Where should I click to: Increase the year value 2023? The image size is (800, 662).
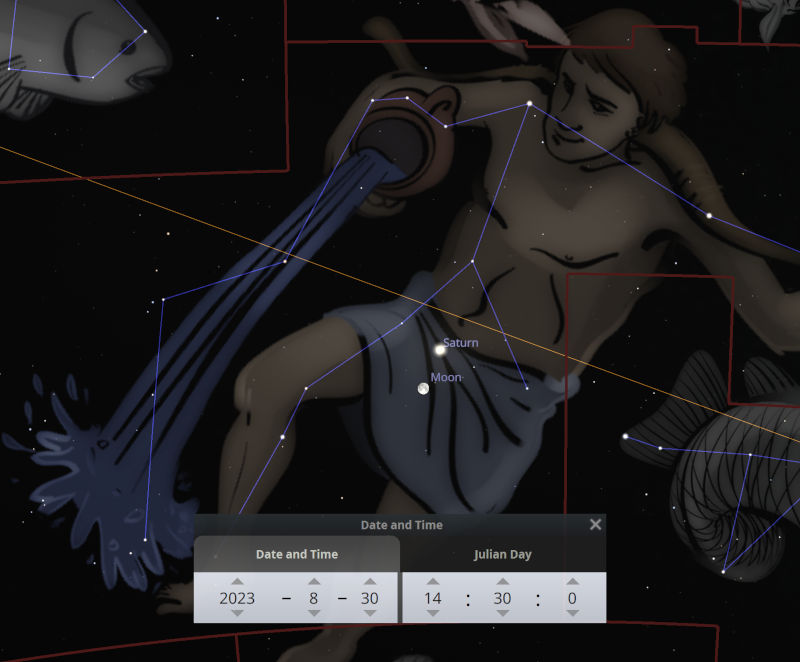coord(237,581)
